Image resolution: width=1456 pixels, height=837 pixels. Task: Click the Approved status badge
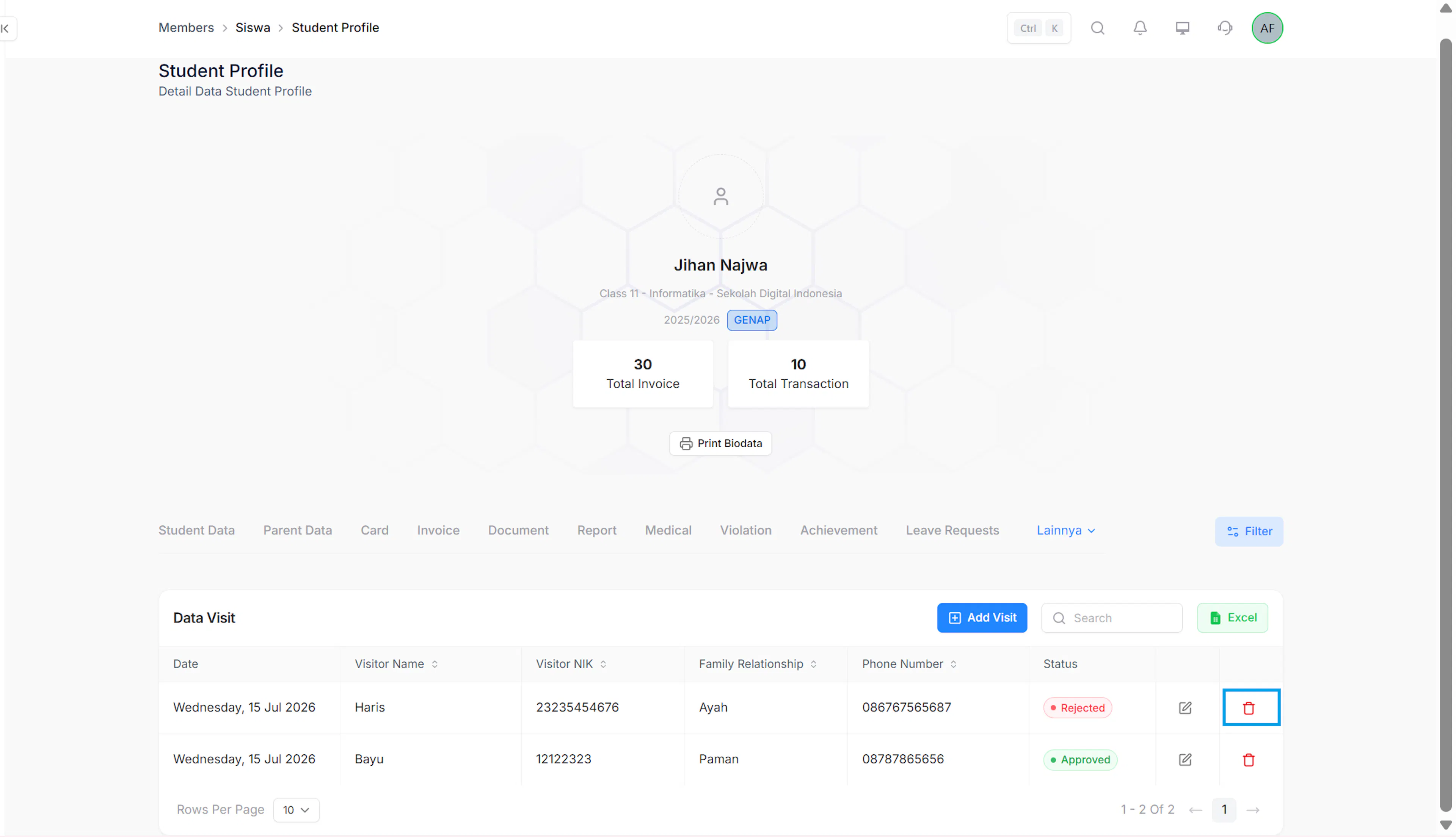tap(1080, 759)
